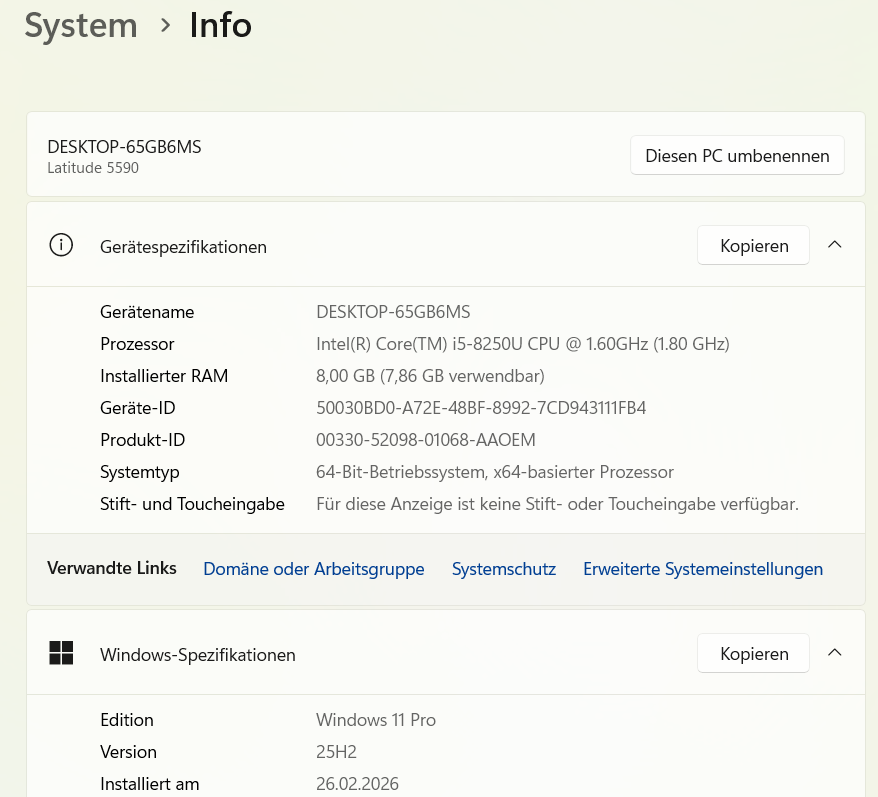878x797 pixels.
Task: Click the 'Systemtyp' label
Action: (139, 473)
